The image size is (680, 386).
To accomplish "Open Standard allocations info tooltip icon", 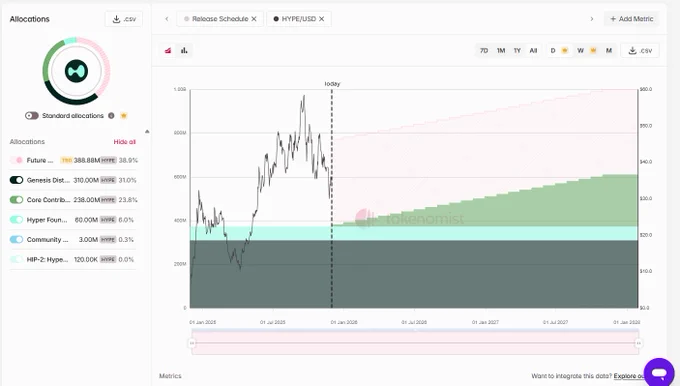I will click(x=111, y=116).
